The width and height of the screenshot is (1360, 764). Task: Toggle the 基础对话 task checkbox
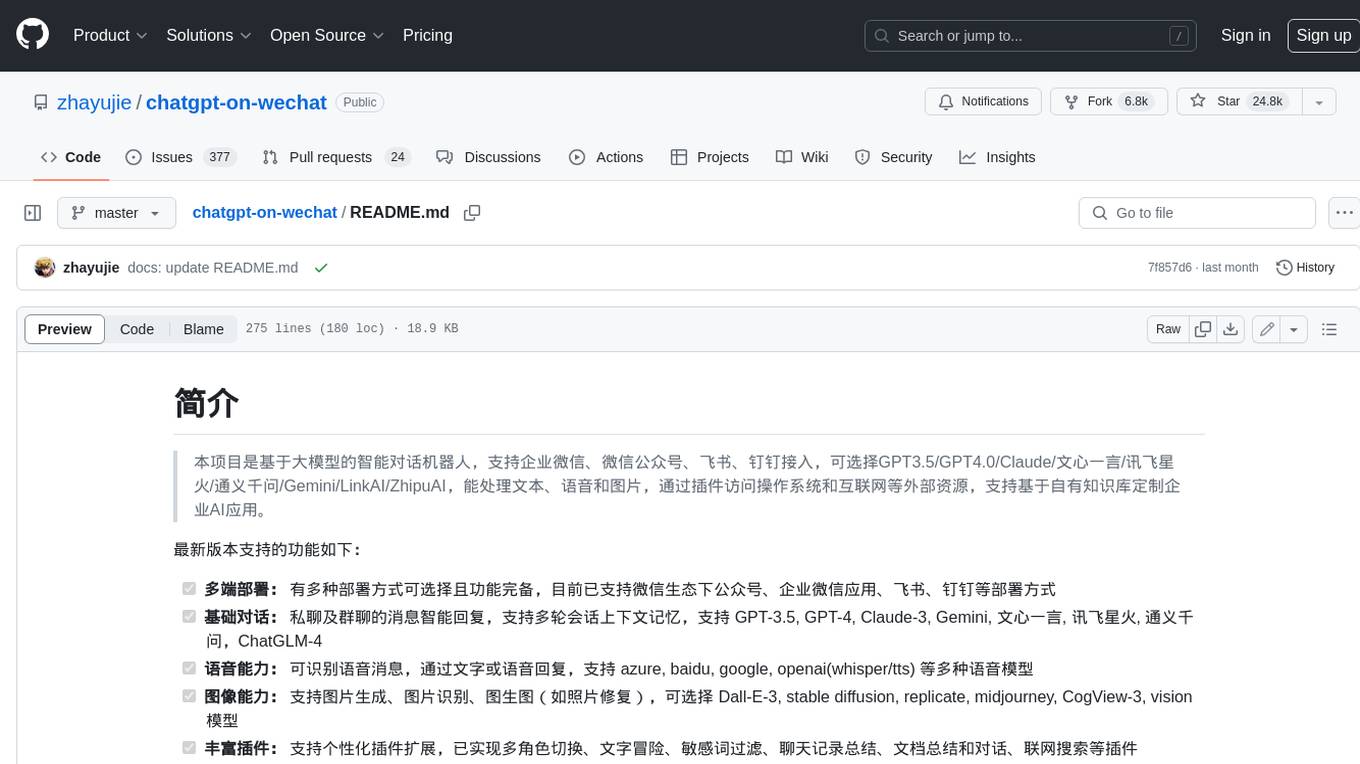coord(188,617)
